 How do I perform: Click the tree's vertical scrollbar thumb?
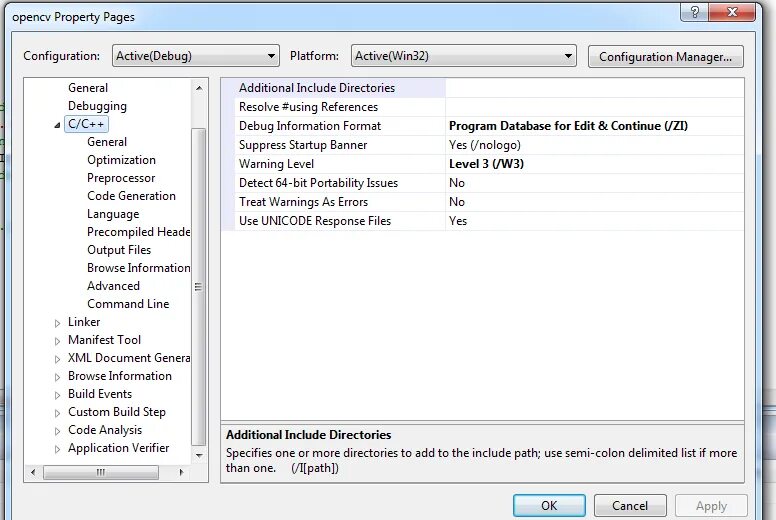pyautogui.click(x=198, y=287)
